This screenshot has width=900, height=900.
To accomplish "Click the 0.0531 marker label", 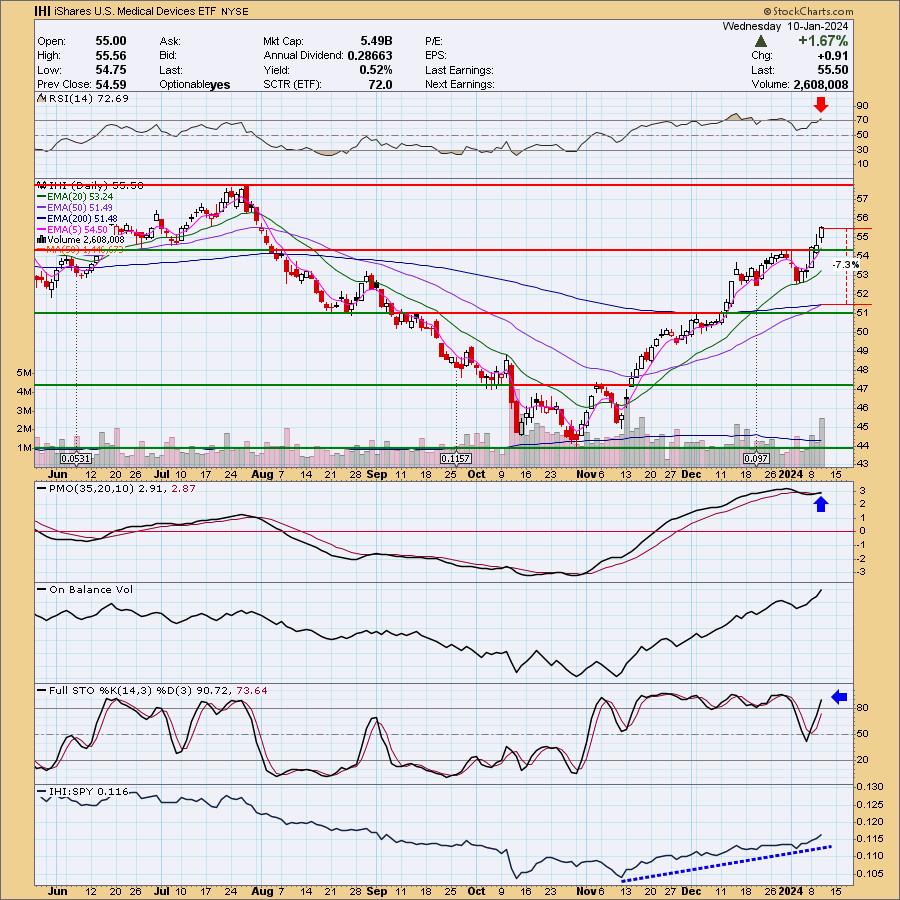I will click(x=76, y=459).
